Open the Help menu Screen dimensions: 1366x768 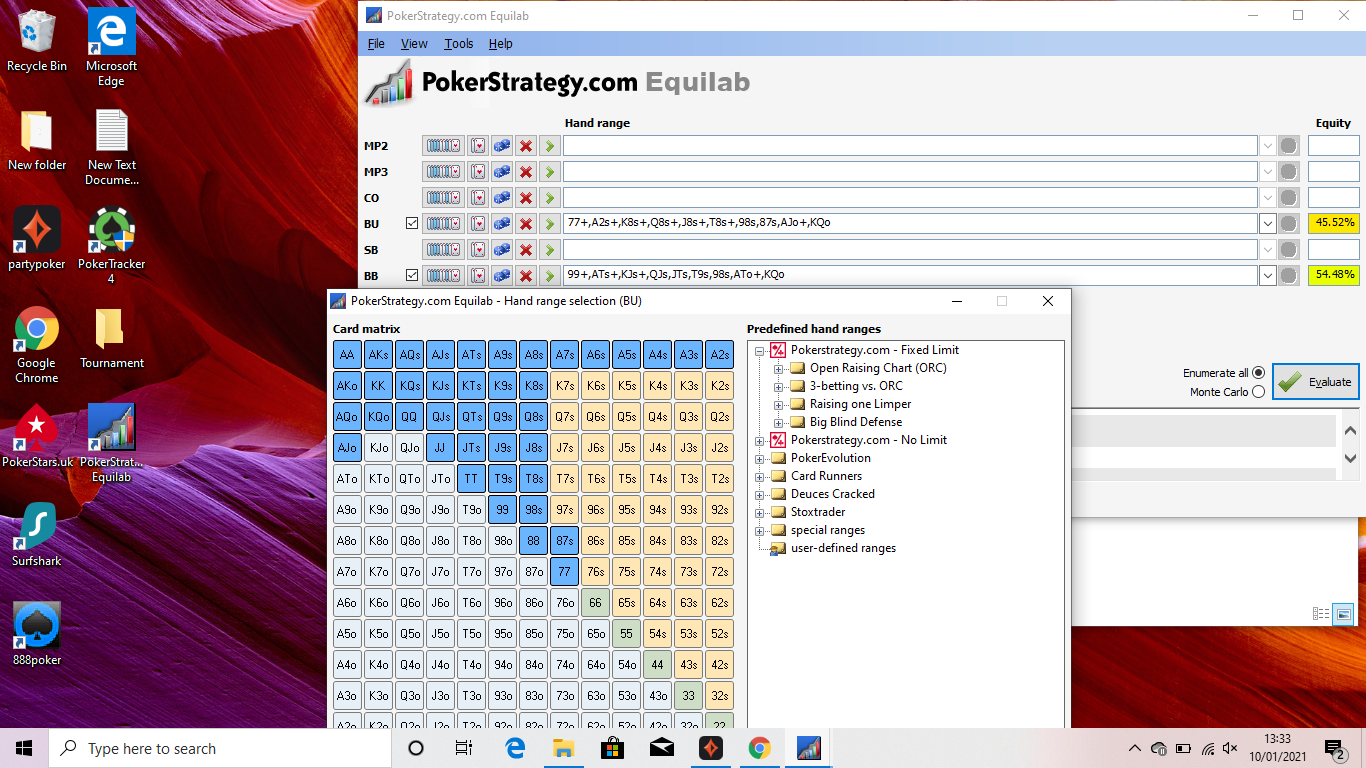(501, 44)
